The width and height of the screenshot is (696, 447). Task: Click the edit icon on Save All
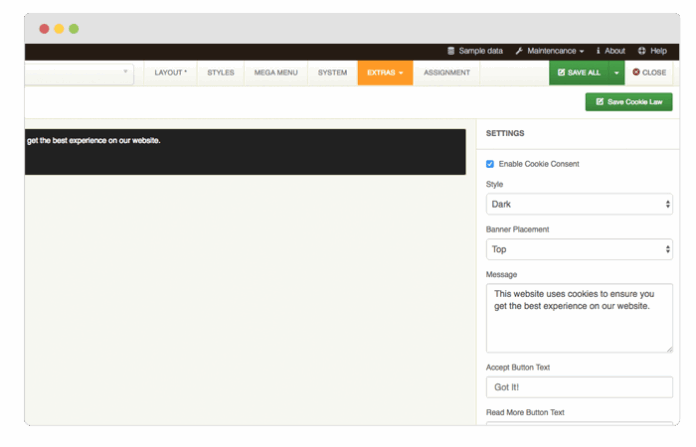tap(562, 72)
